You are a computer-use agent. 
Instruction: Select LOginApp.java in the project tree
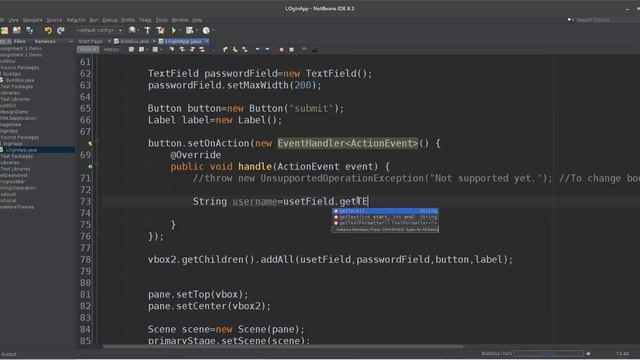(21, 150)
